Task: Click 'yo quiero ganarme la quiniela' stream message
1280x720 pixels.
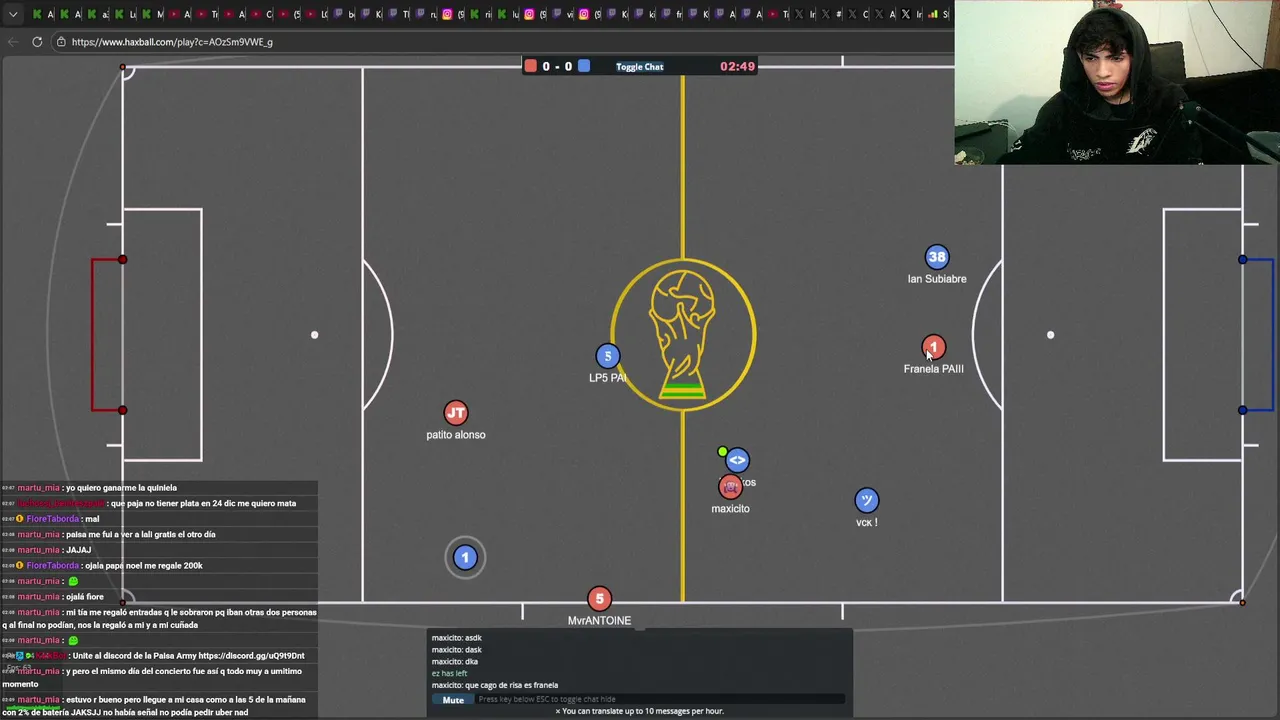Action: (120, 488)
